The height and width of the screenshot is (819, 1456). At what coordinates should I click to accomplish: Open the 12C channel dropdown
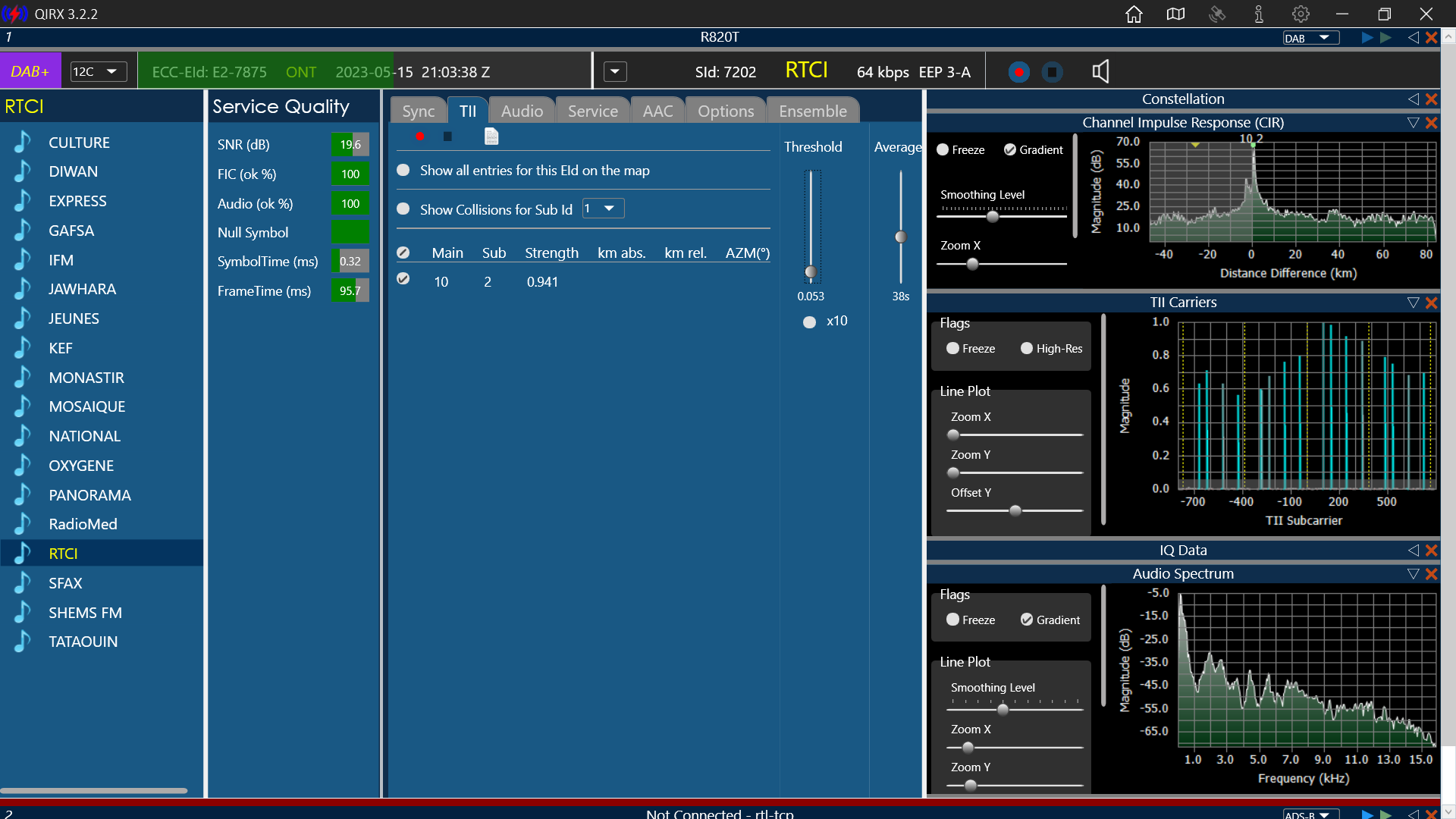[x=98, y=72]
